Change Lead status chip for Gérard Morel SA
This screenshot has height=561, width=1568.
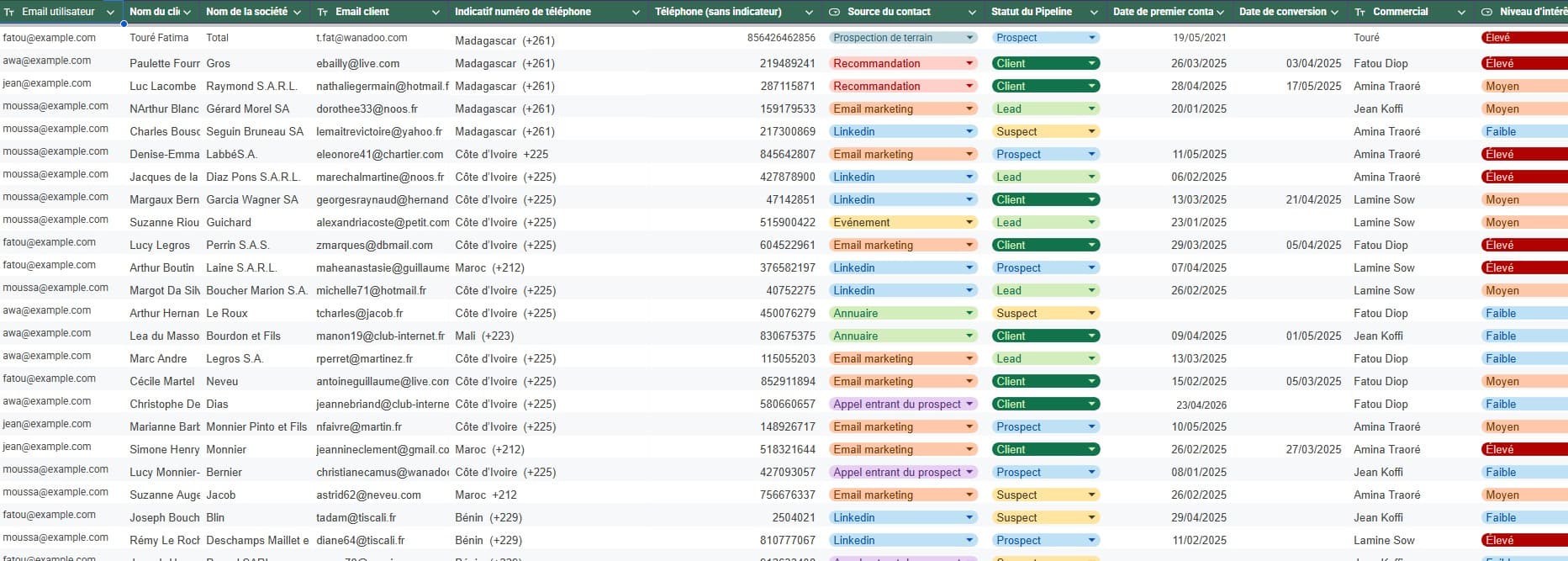click(x=1046, y=108)
